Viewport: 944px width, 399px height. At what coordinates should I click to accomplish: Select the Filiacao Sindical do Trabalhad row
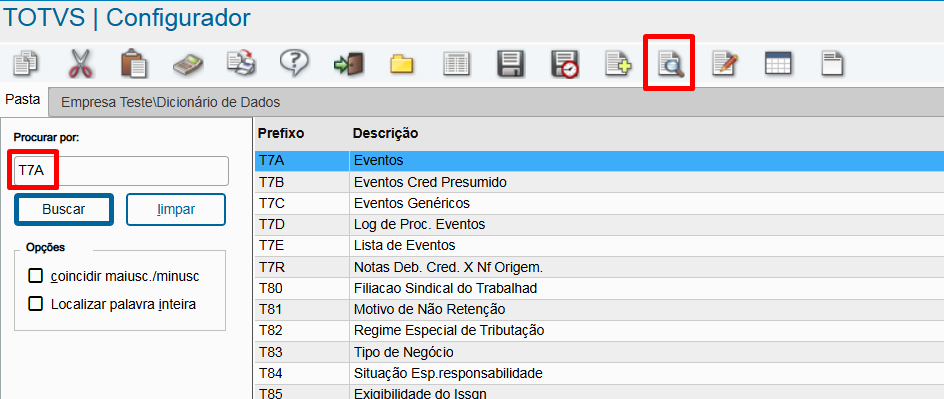[599, 288]
